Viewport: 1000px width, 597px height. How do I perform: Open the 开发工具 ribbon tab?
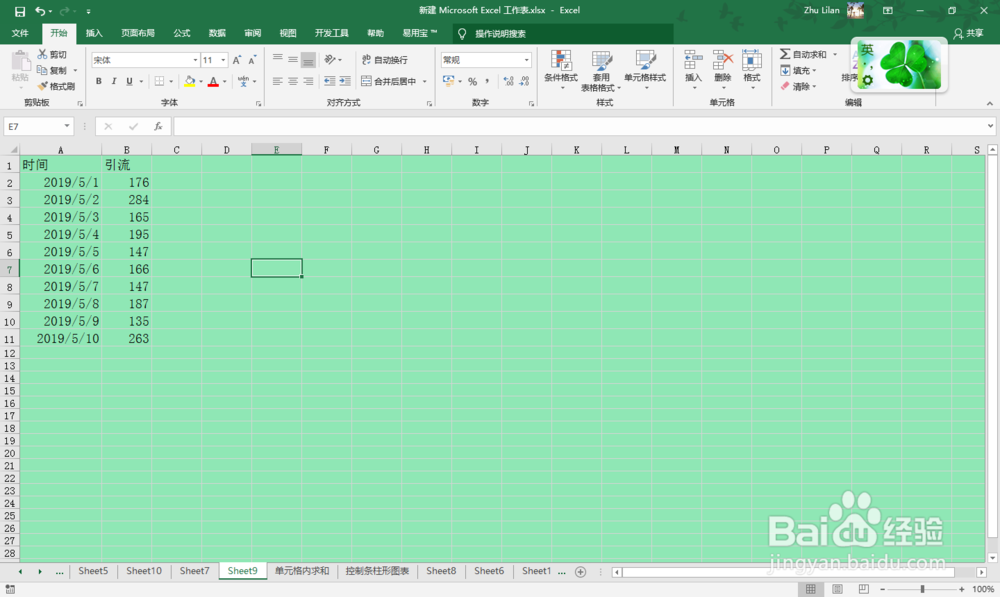[331, 32]
